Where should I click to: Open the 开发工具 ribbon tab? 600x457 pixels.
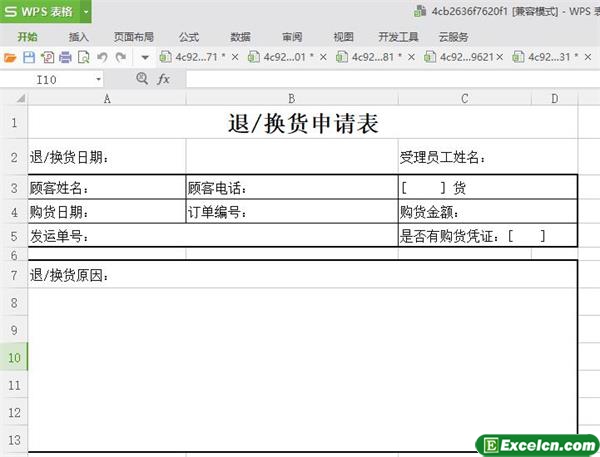(x=398, y=37)
